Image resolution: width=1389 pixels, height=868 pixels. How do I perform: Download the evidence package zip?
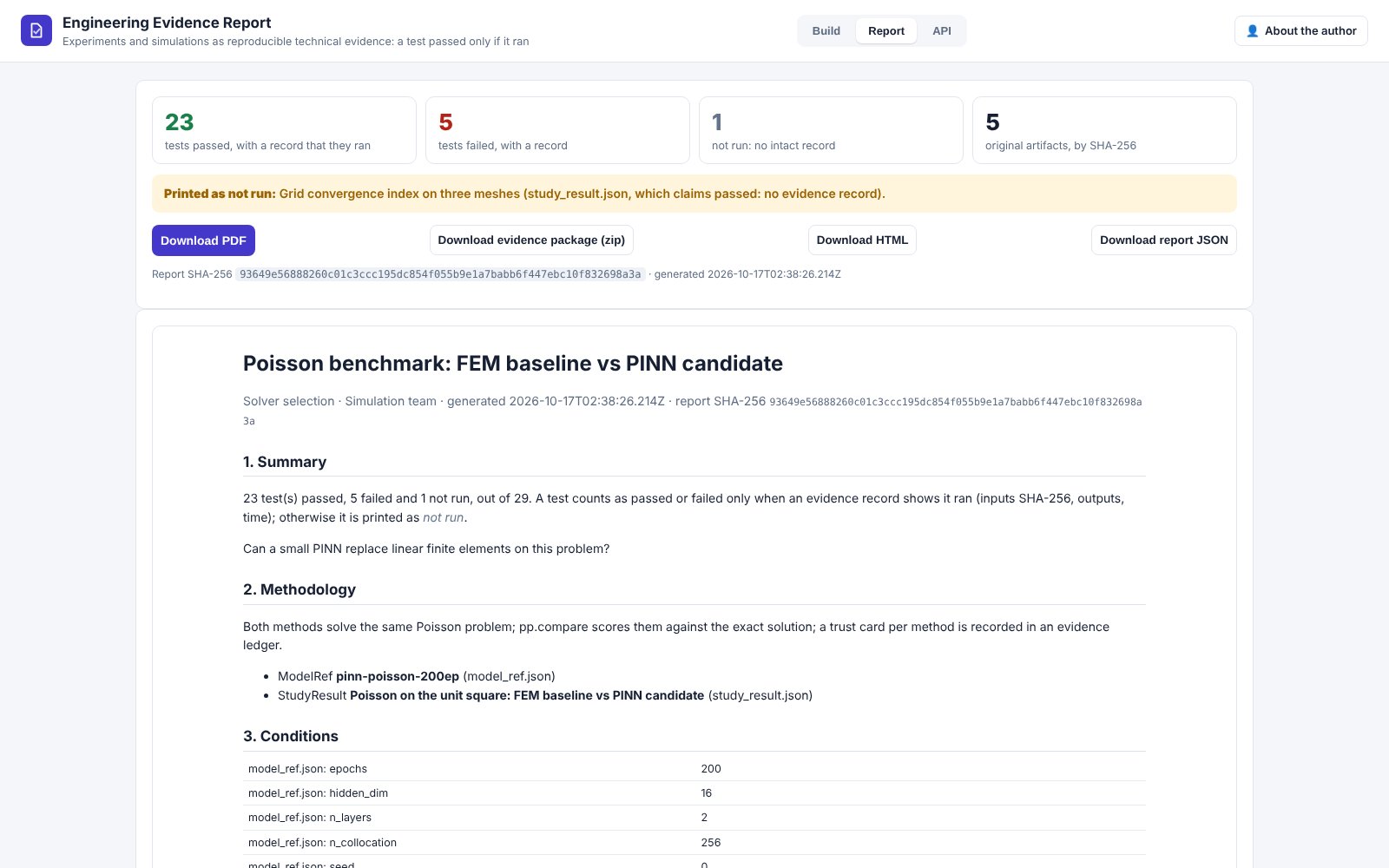pos(531,240)
